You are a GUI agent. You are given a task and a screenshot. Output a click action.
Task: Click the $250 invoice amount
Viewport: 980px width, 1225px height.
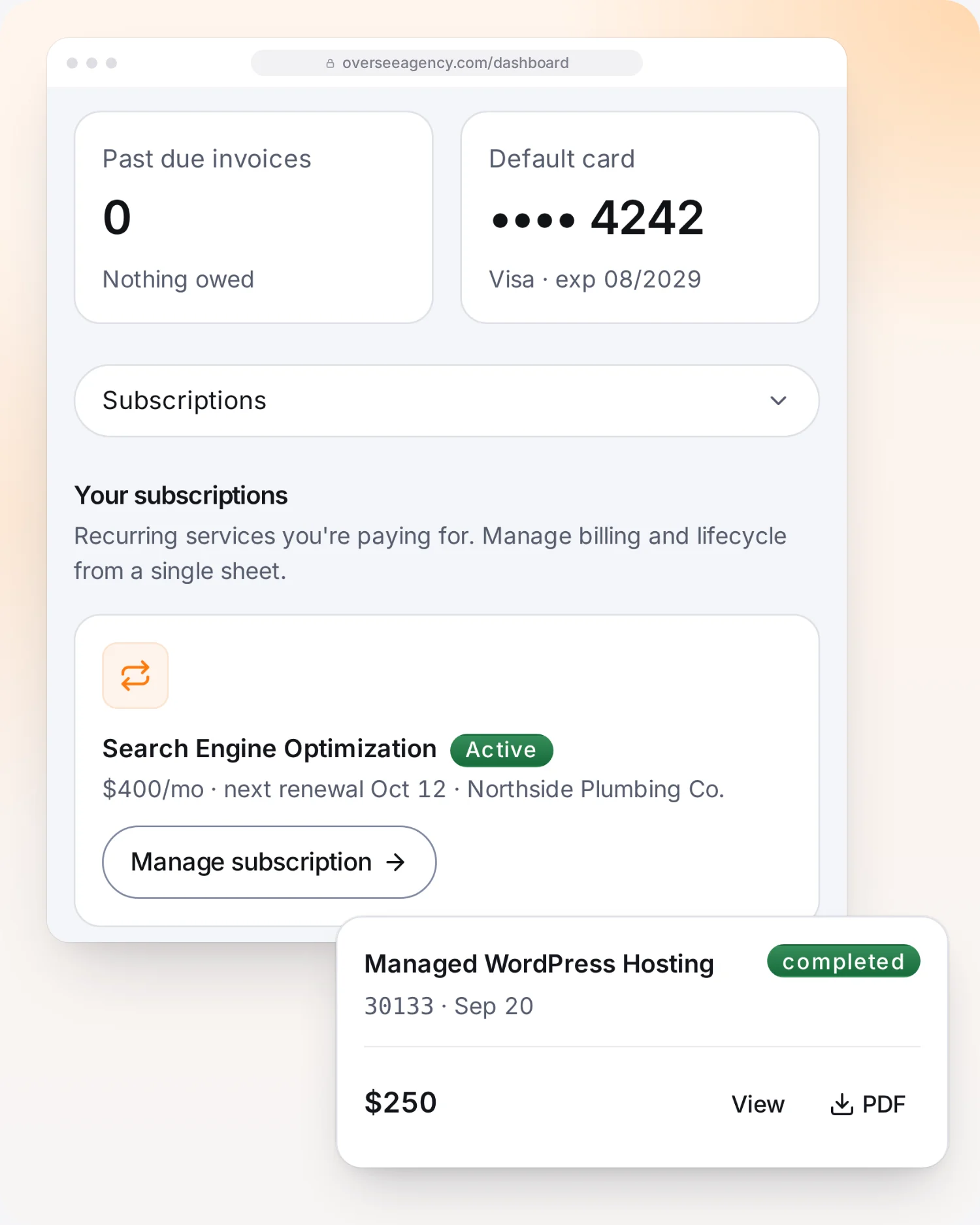(x=400, y=1103)
